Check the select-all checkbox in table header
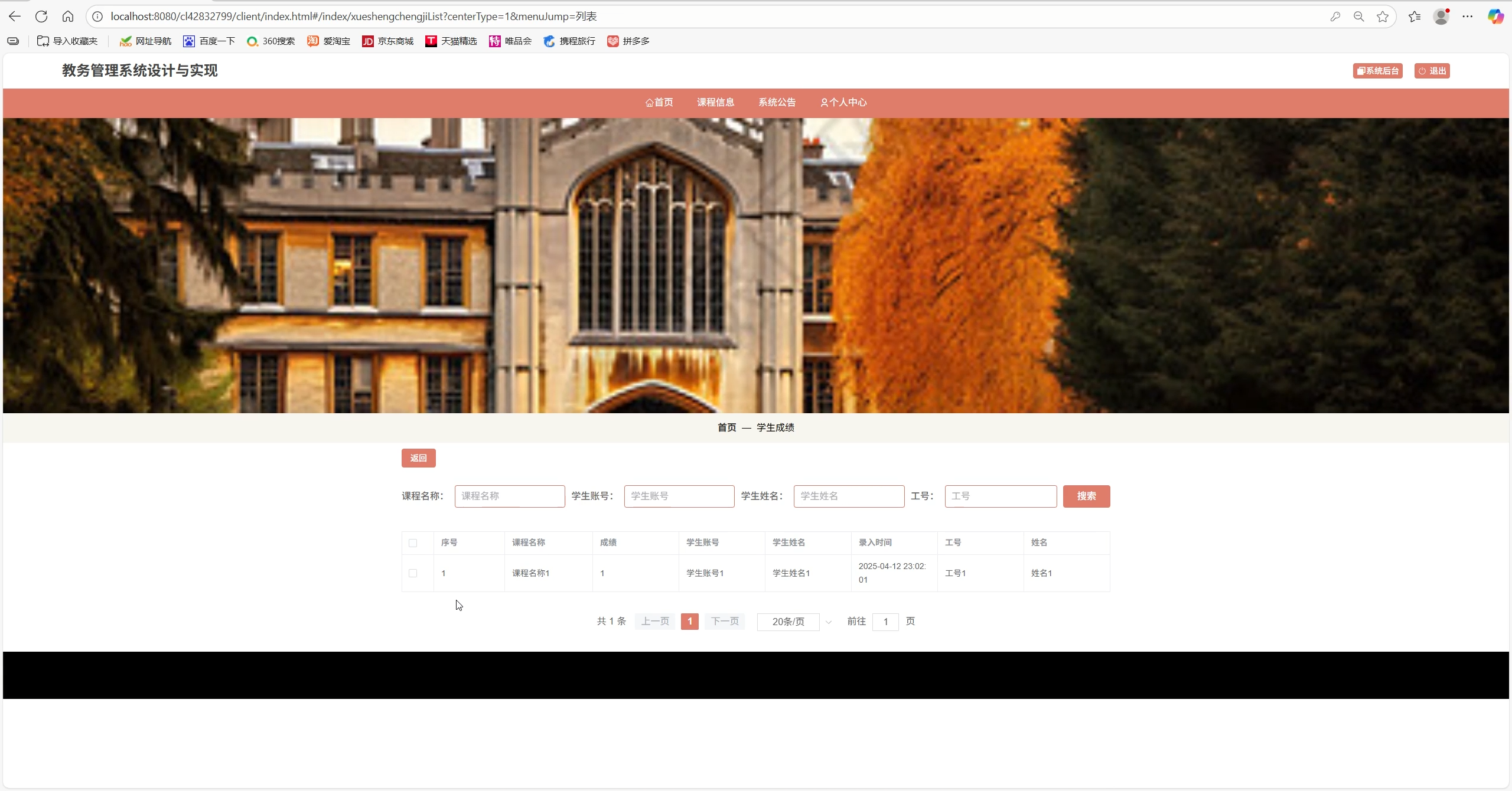The width and height of the screenshot is (1512, 791). click(413, 542)
